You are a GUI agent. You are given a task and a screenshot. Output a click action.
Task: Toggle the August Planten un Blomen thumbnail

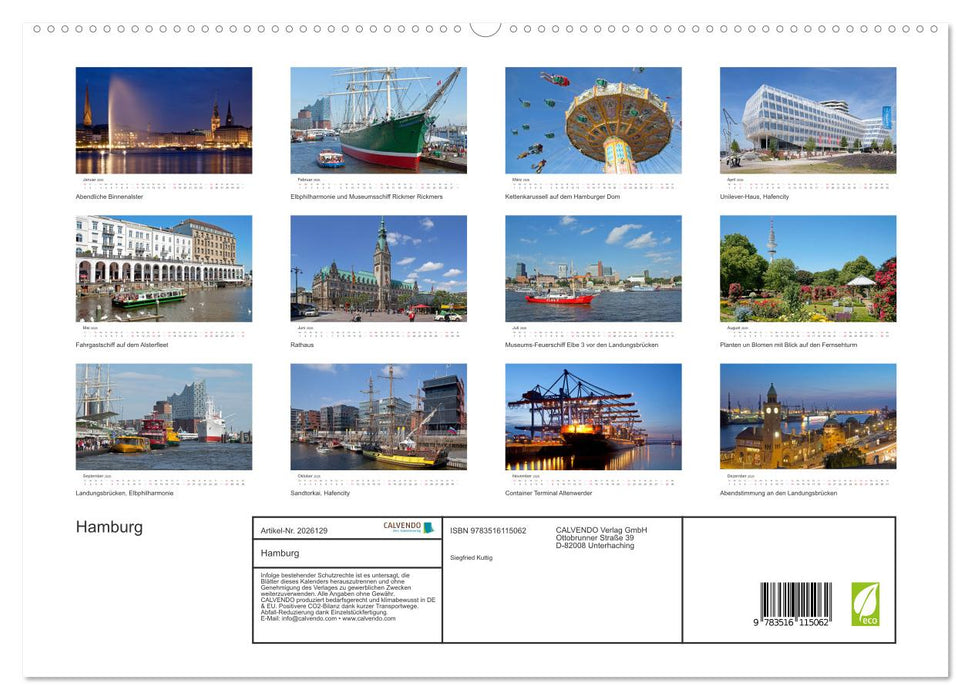(x=806, y=268)
